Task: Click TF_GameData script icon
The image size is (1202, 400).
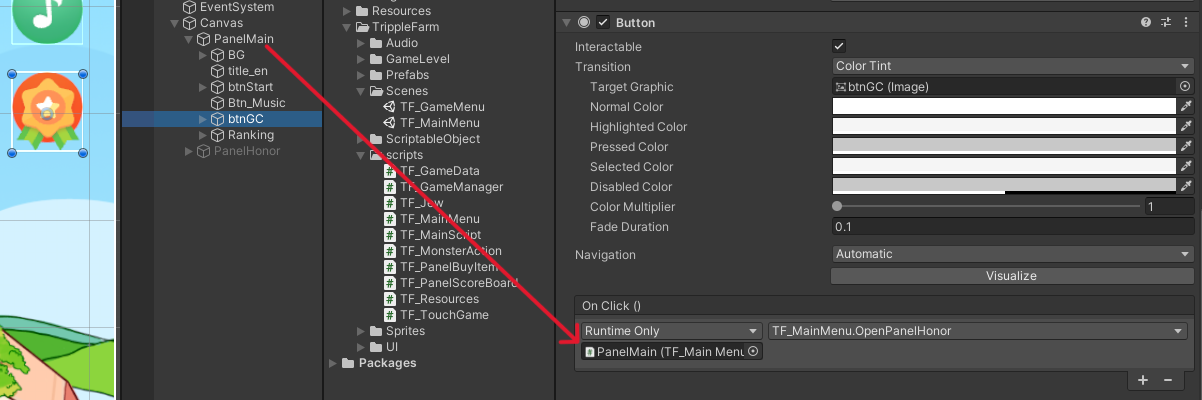Action: click(390, 171)
